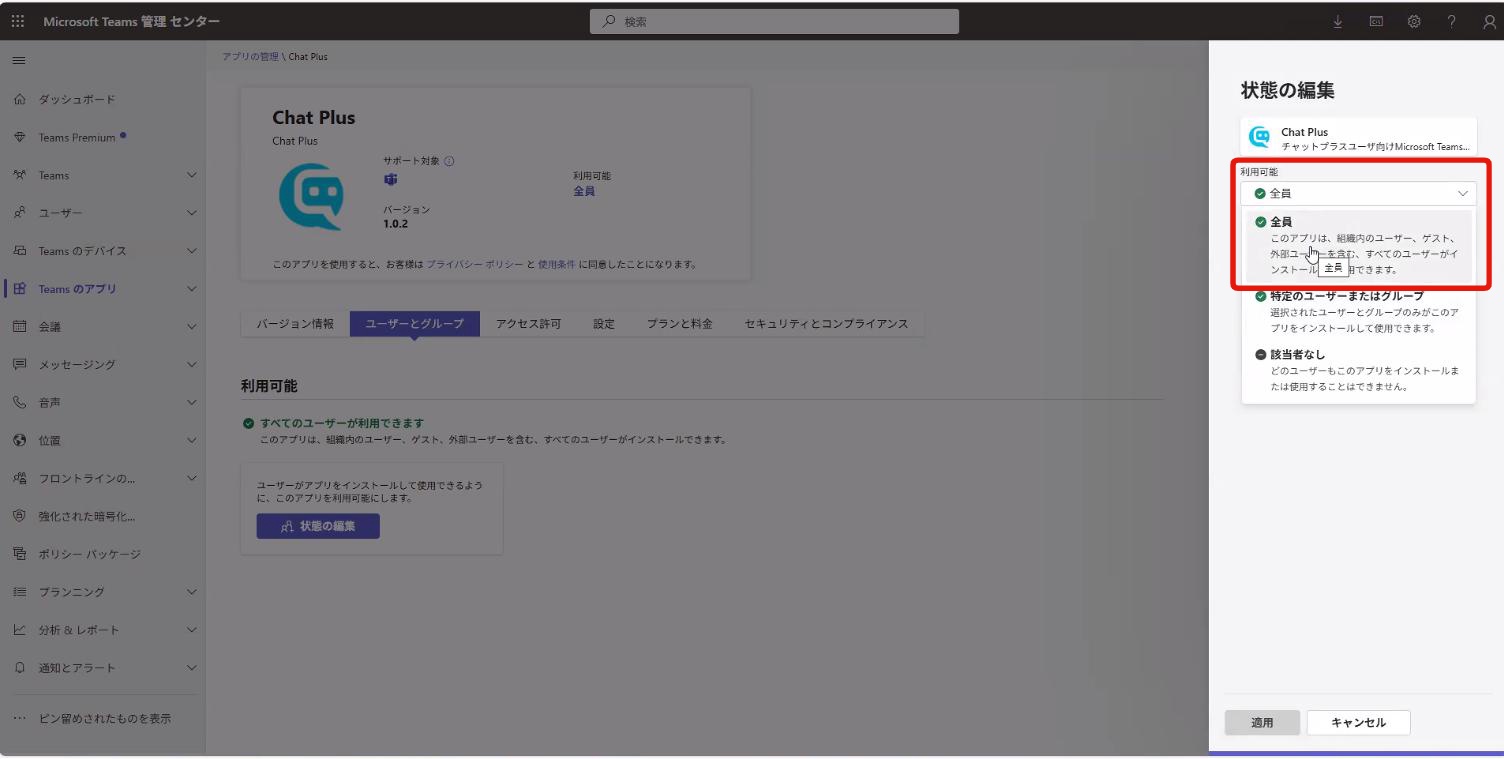Image resolution: width=1504 pixels, height=759 pixels.
Task: Expand the プランニング sidebar section
Action: pos(192,592)
